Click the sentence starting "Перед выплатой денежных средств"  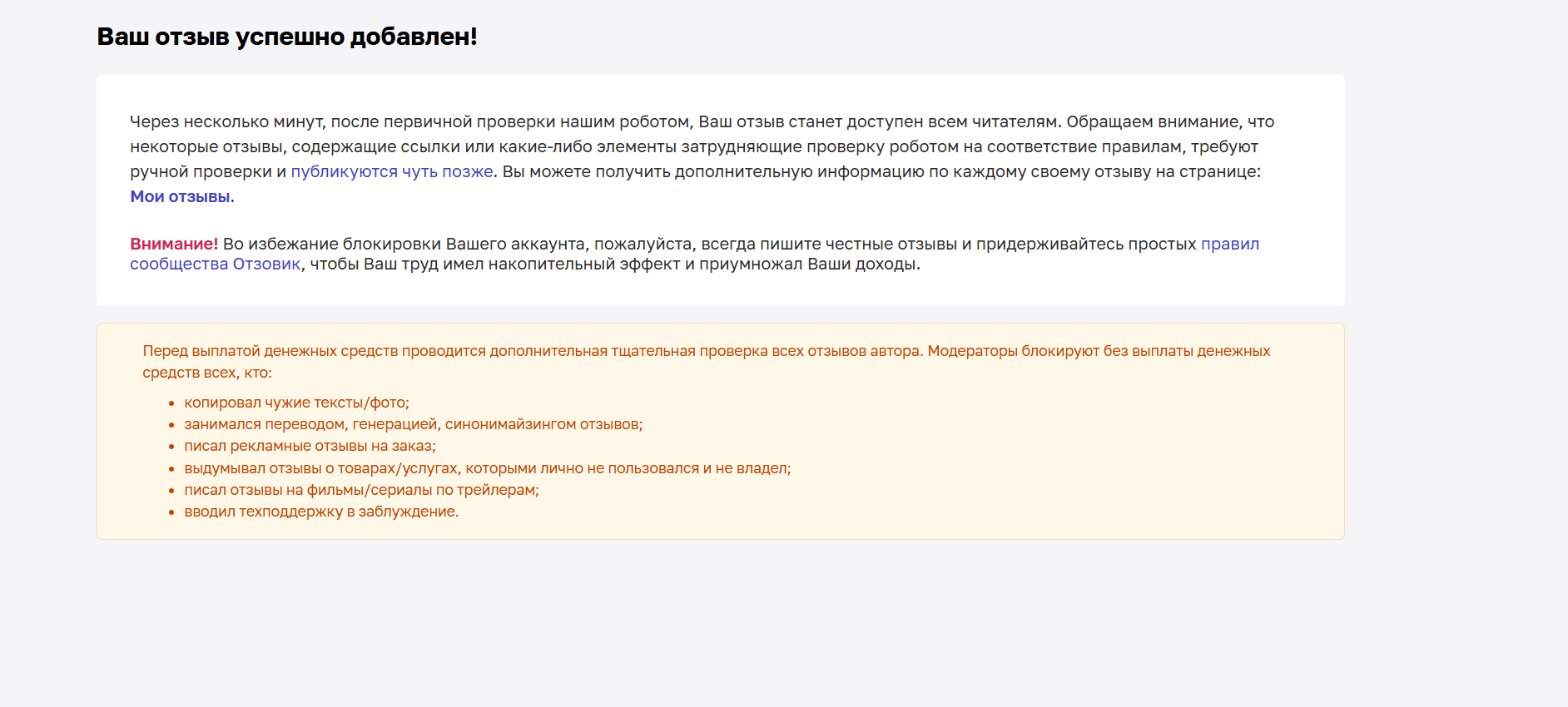tap(533, 351)
